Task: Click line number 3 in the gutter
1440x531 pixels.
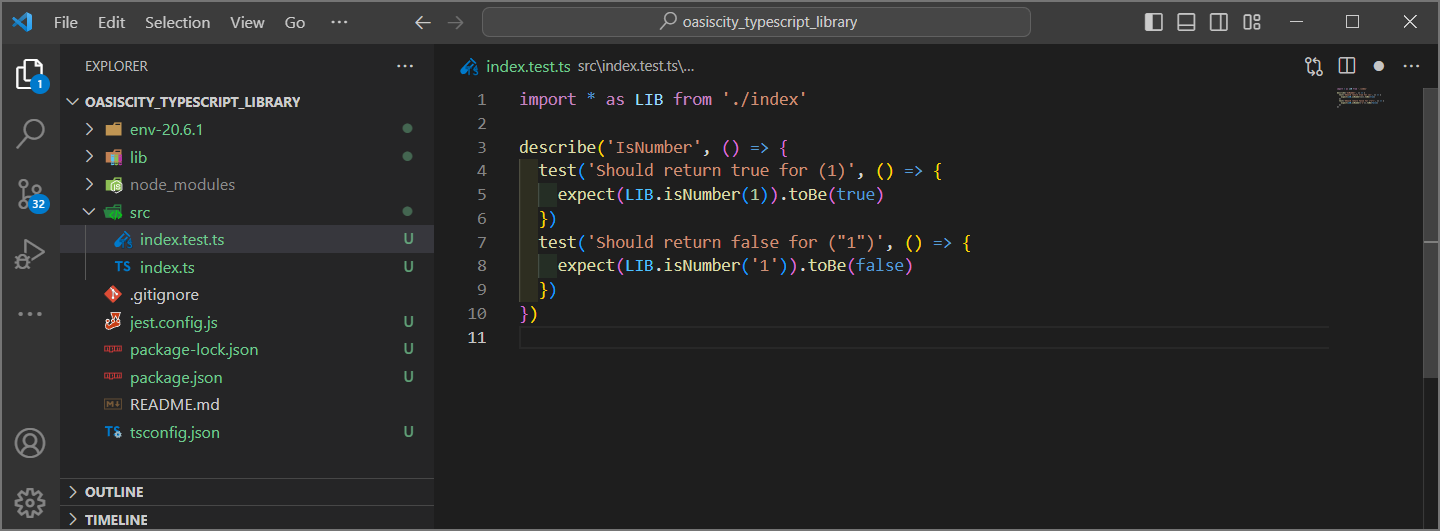Action: point(482,147)
